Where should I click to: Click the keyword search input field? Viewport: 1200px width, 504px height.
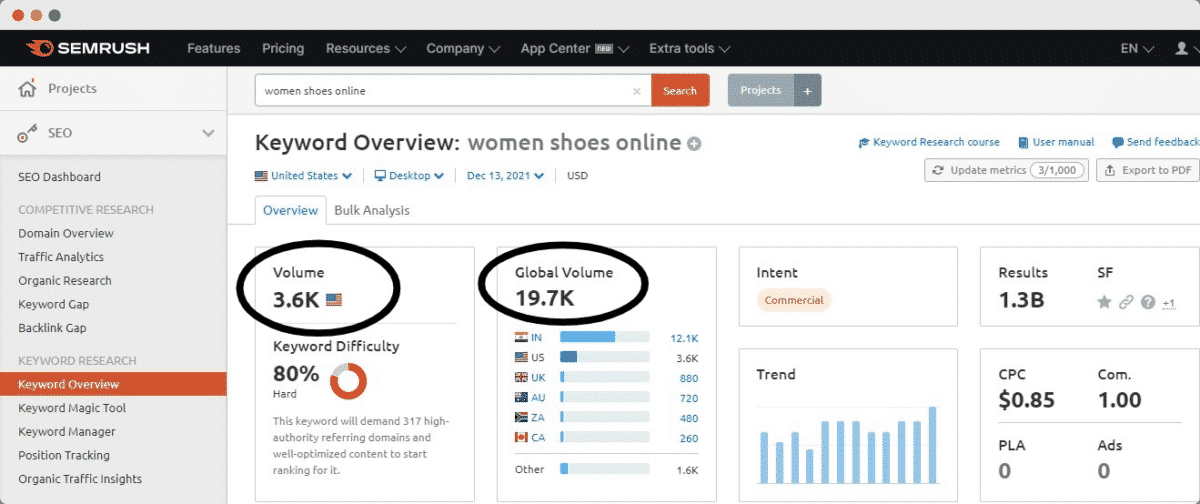445,91
